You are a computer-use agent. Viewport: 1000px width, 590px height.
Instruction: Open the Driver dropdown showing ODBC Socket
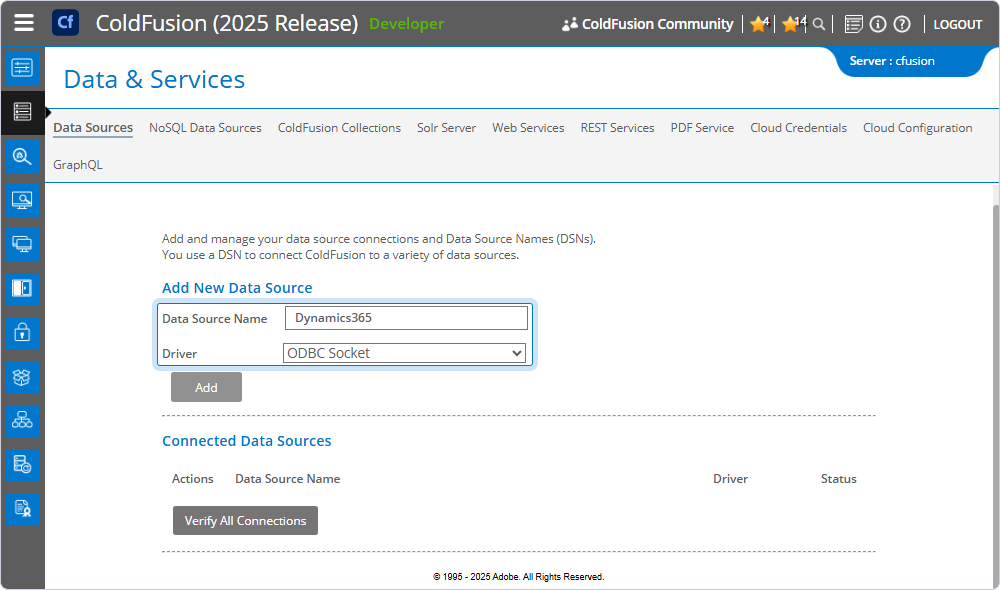[x=404, y=352]
